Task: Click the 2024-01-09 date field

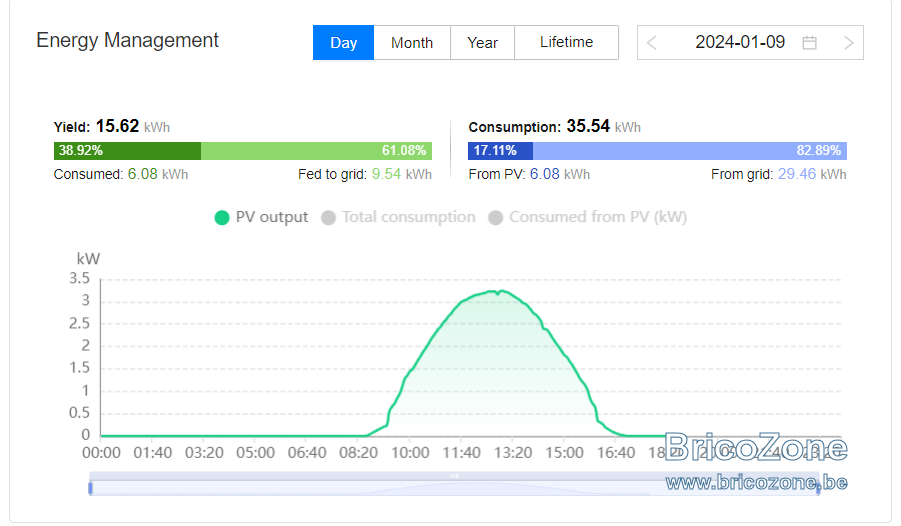Action: click(x=740, y=43)
